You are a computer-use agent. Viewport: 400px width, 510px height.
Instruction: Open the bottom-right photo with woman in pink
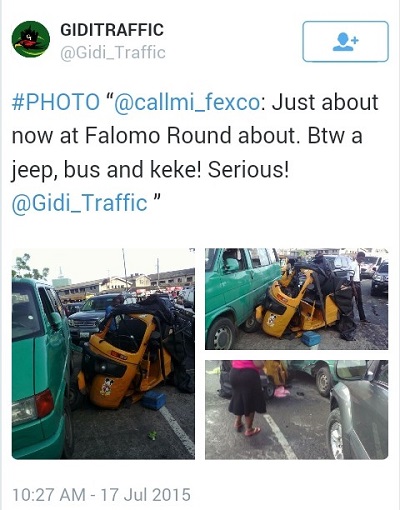coord(296,410)
